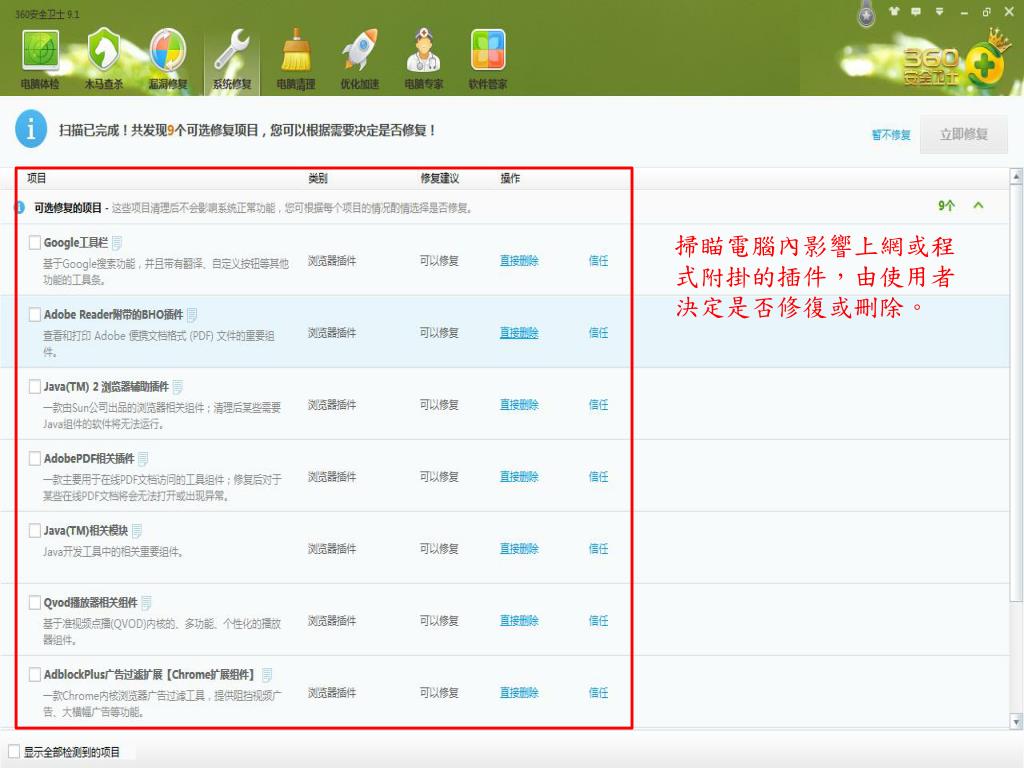This screenshot has width=1024, height=768.
Task: Click 直接删除 for Adobe Reader附带的BHO插件
Action: (x=519, y=332)
